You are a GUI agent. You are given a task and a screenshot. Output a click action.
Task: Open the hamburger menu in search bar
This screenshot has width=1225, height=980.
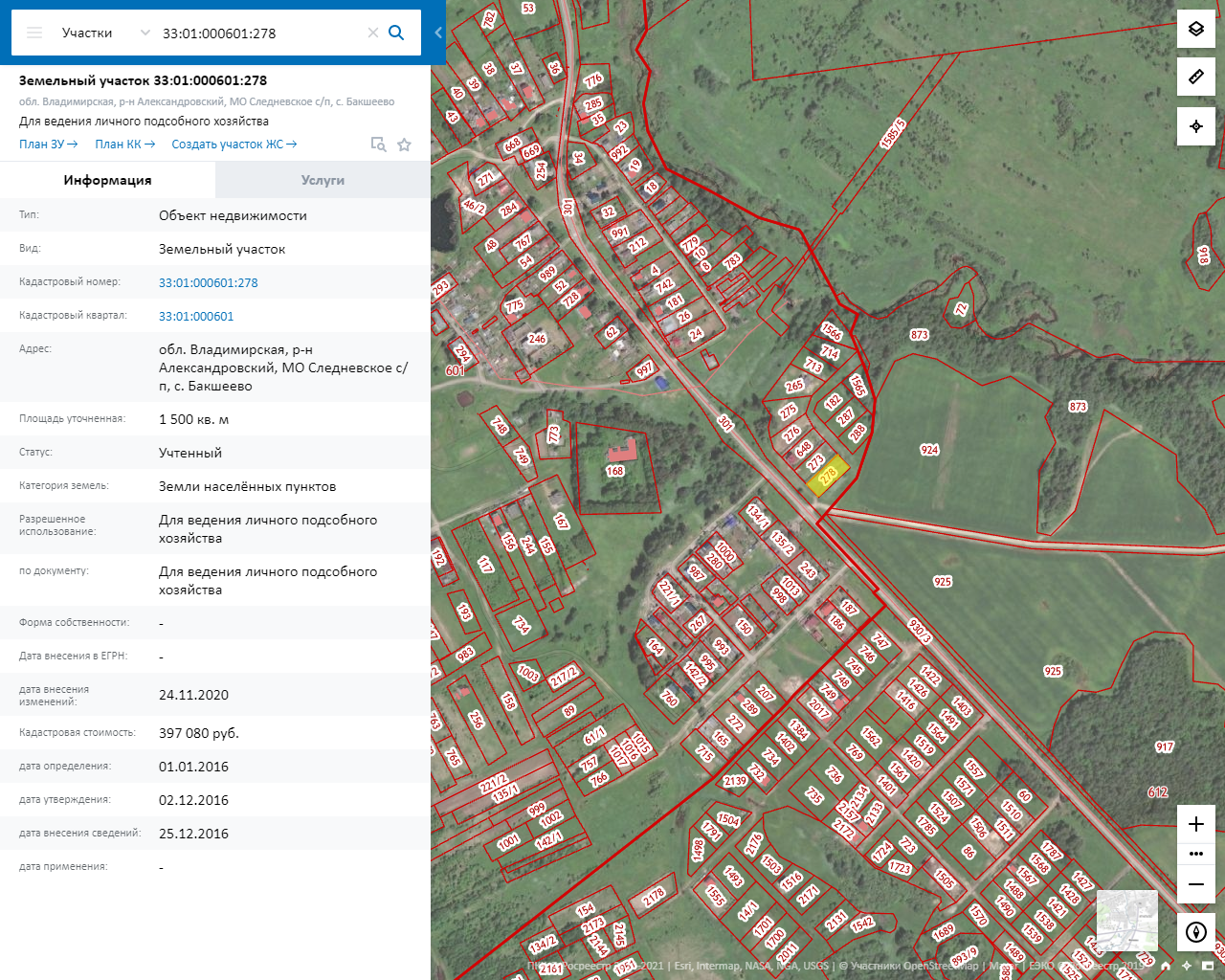pyautogui.click(x=34, y=33)
